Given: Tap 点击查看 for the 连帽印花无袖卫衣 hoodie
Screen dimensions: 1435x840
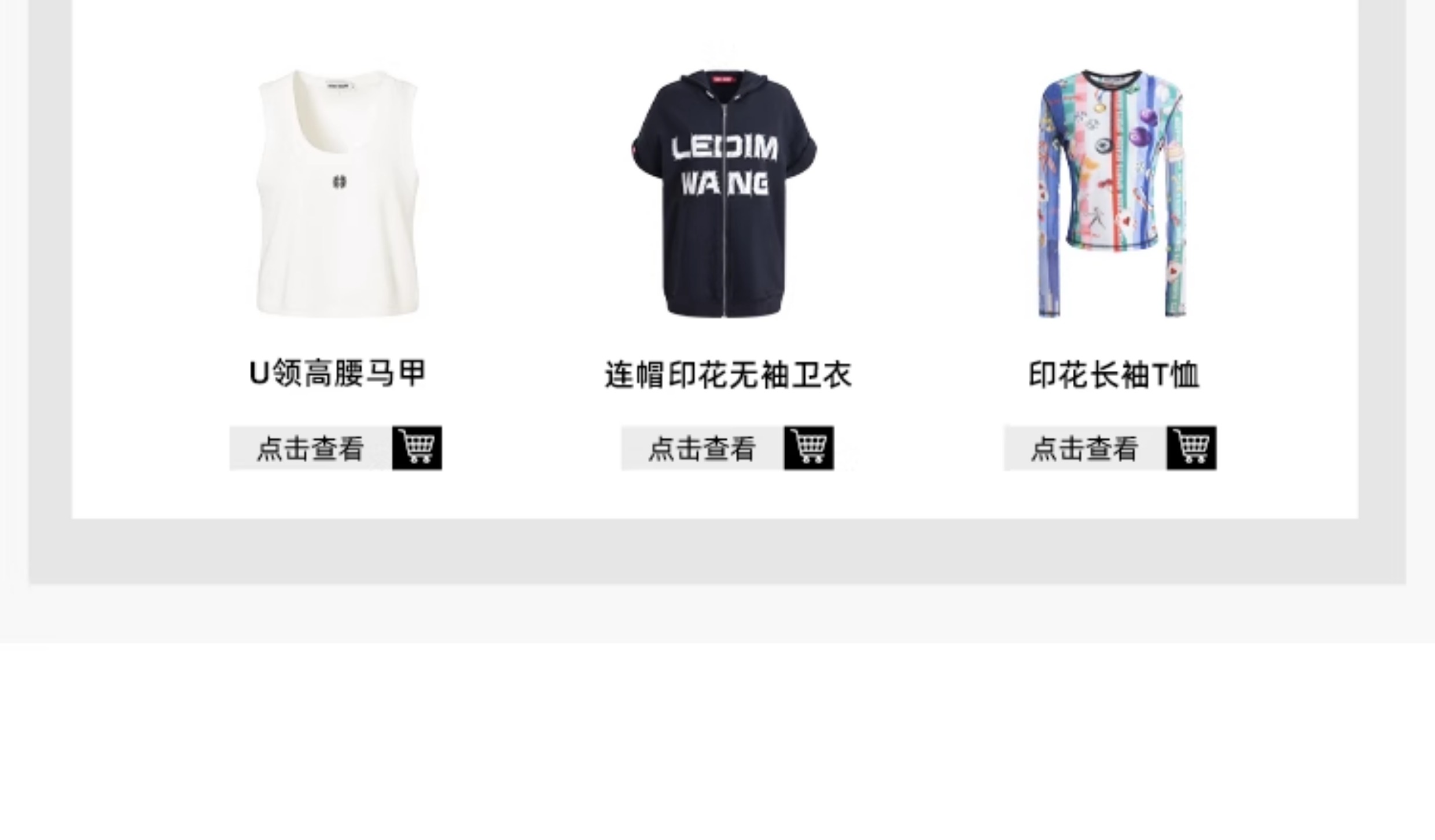Looking at the screenshot, I should (702, 448).
